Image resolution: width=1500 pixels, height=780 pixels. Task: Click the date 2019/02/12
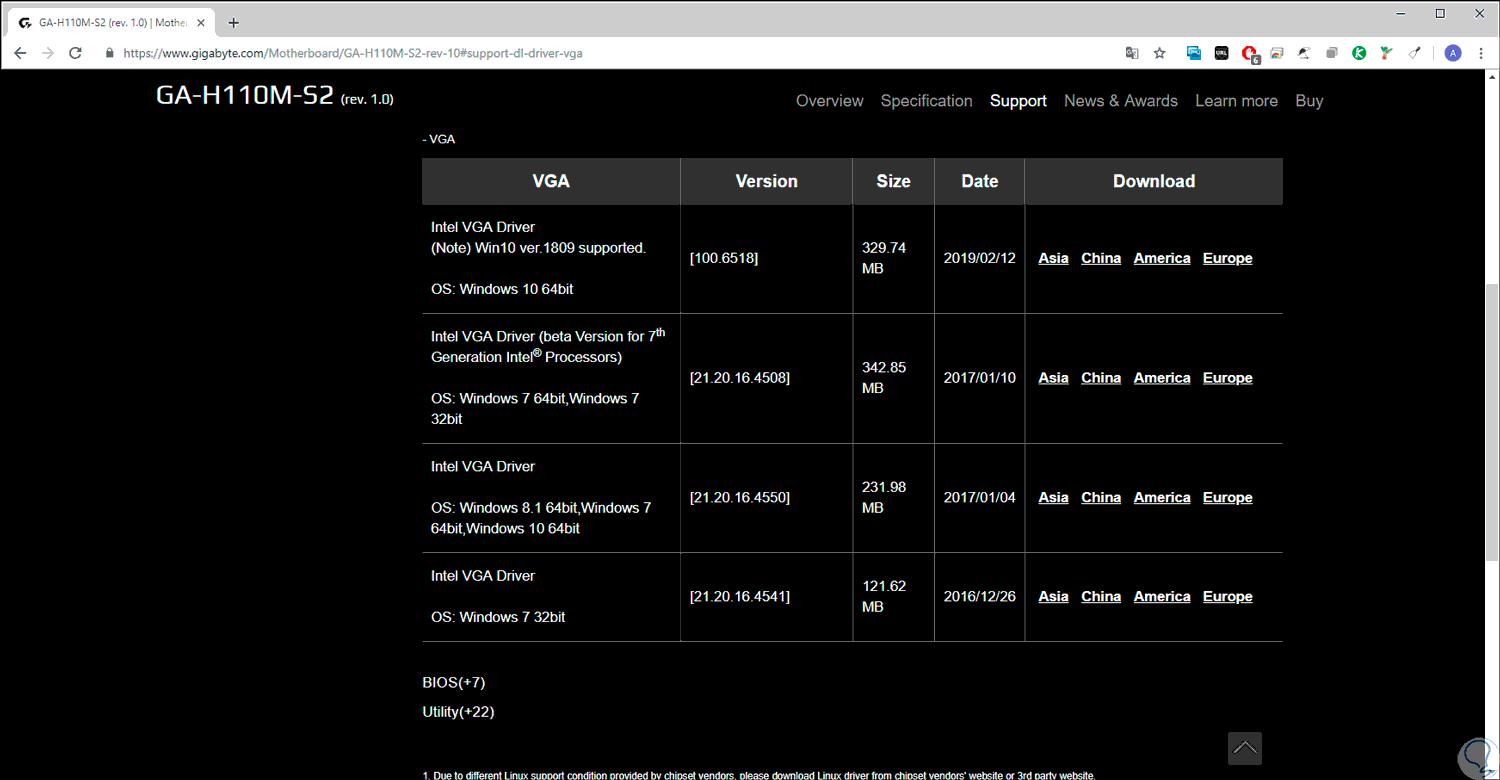pyautogui.click(x=980, y=258)
